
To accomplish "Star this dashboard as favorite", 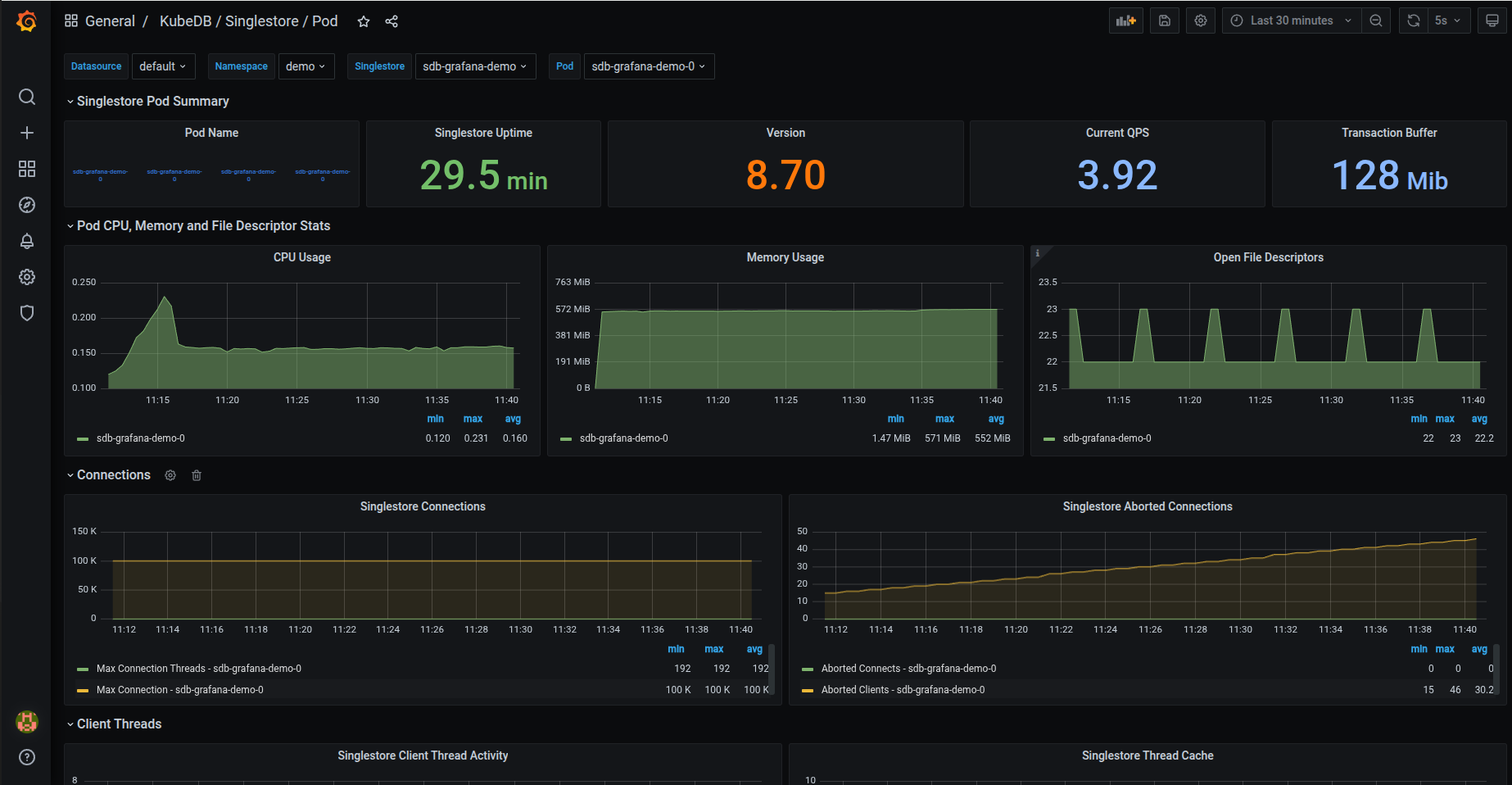I will 364,21.
